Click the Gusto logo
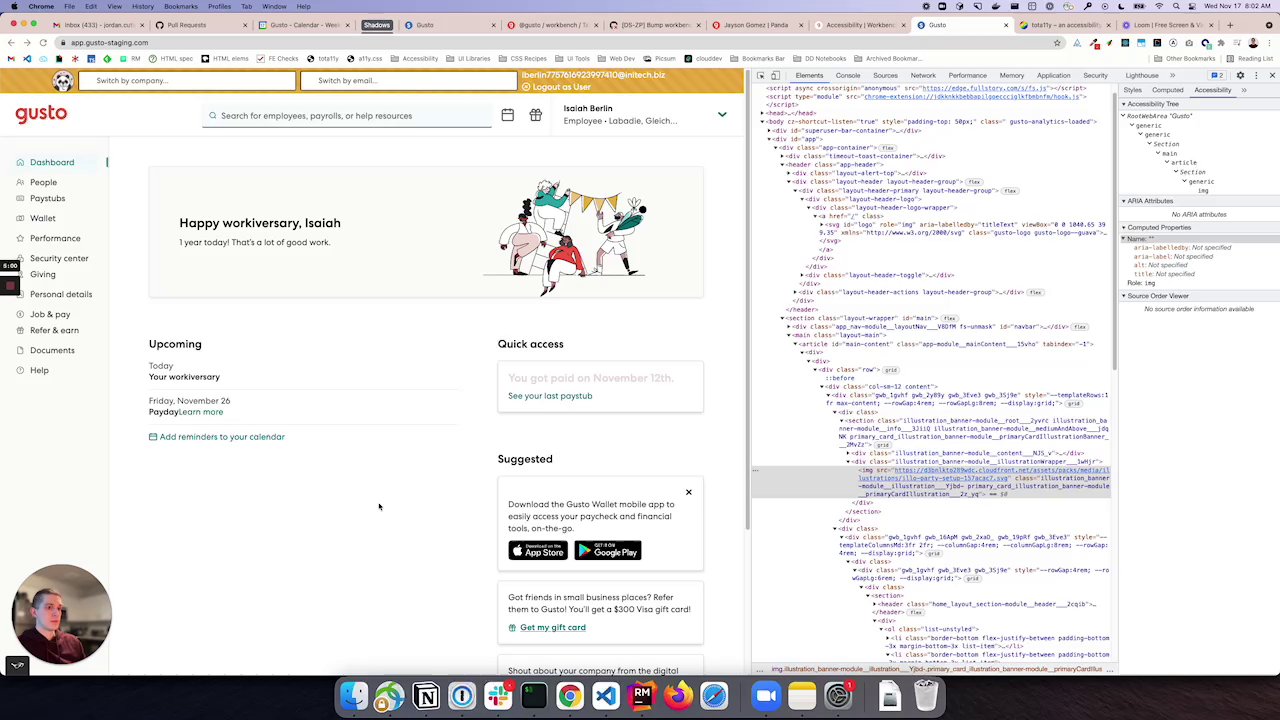 [41, 115]
